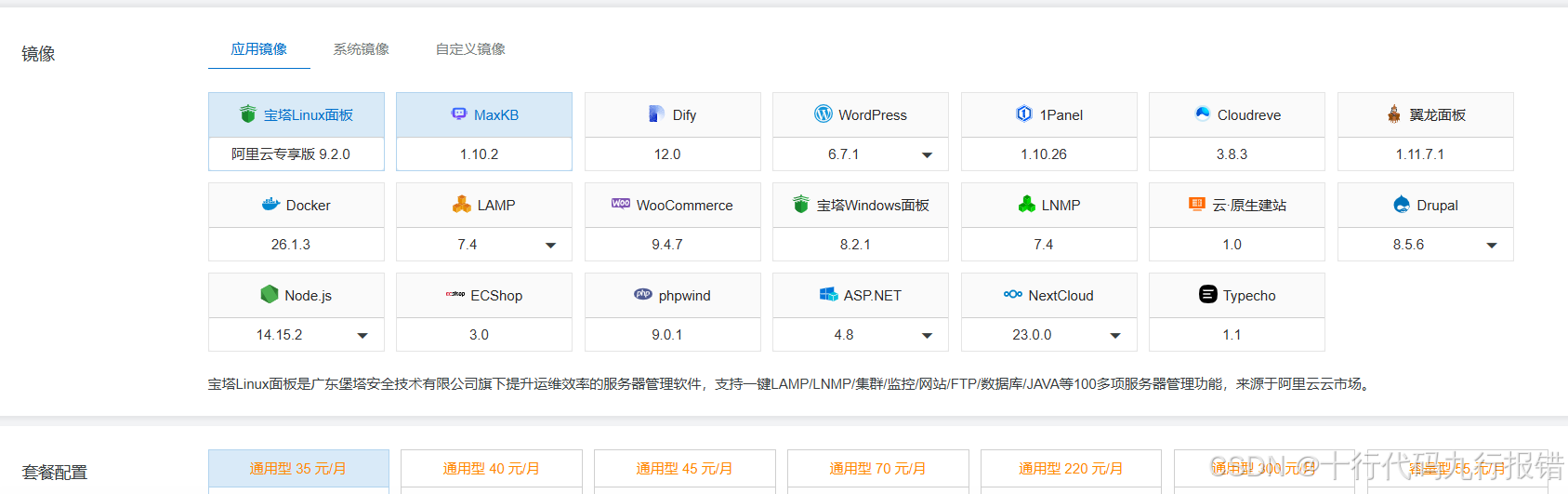Select MaxKB version 1.10.2
The height and width of the screenshot is (494, 1568).
pos(484,154)
